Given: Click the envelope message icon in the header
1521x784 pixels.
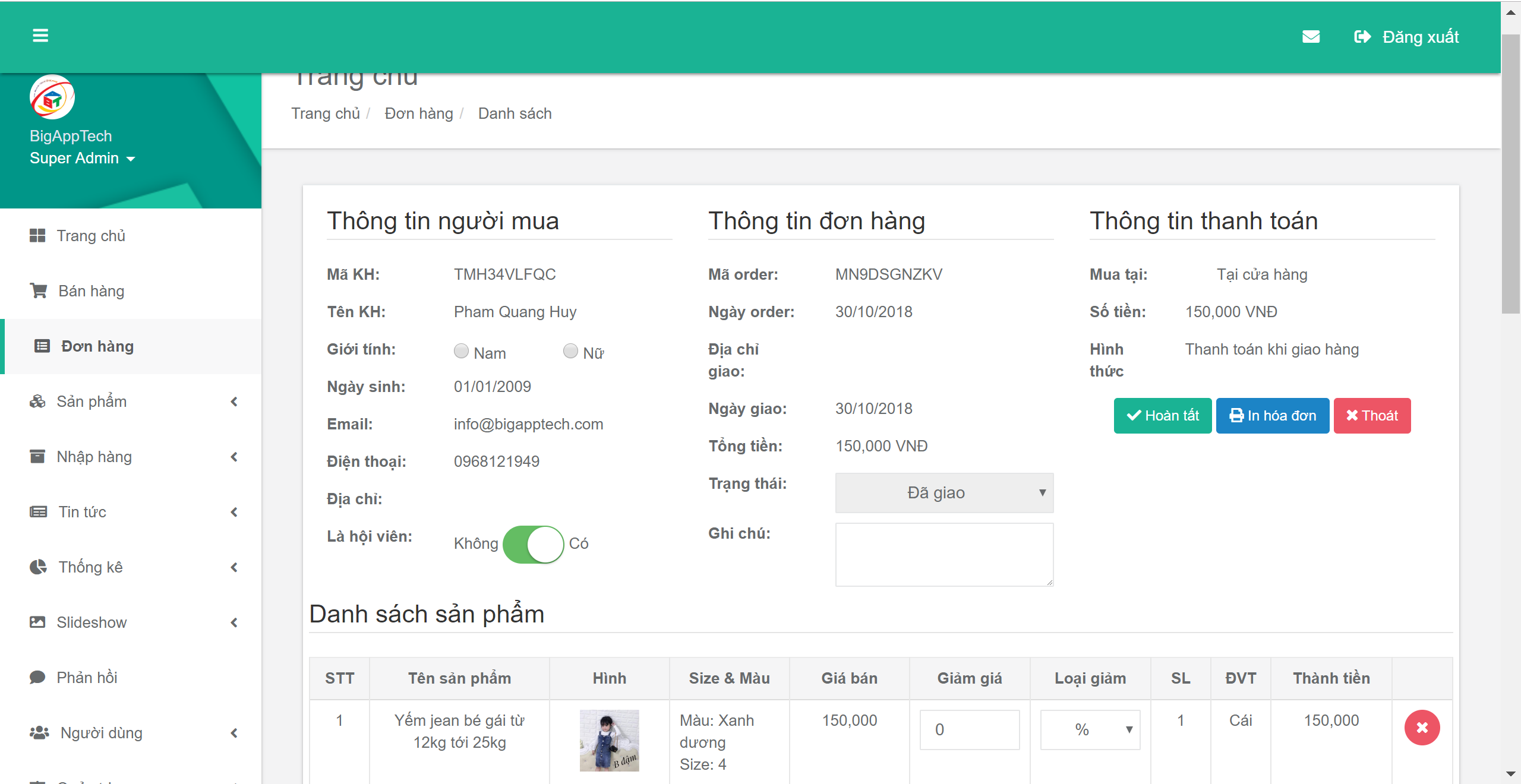Looking at the screenshot, I should (x=1311, y=37).
